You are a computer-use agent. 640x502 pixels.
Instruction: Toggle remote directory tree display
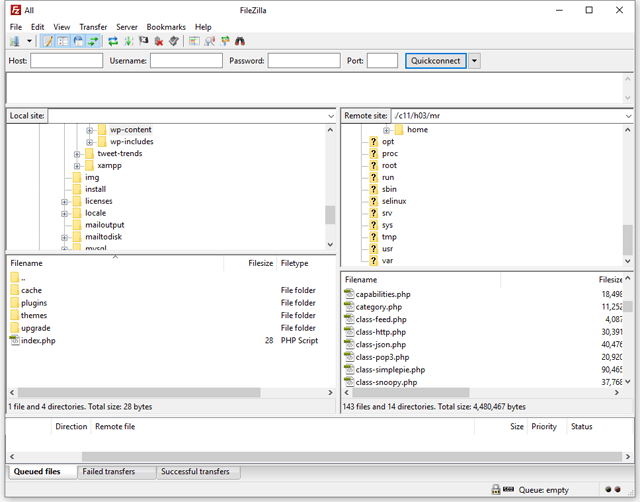(78, 41)
